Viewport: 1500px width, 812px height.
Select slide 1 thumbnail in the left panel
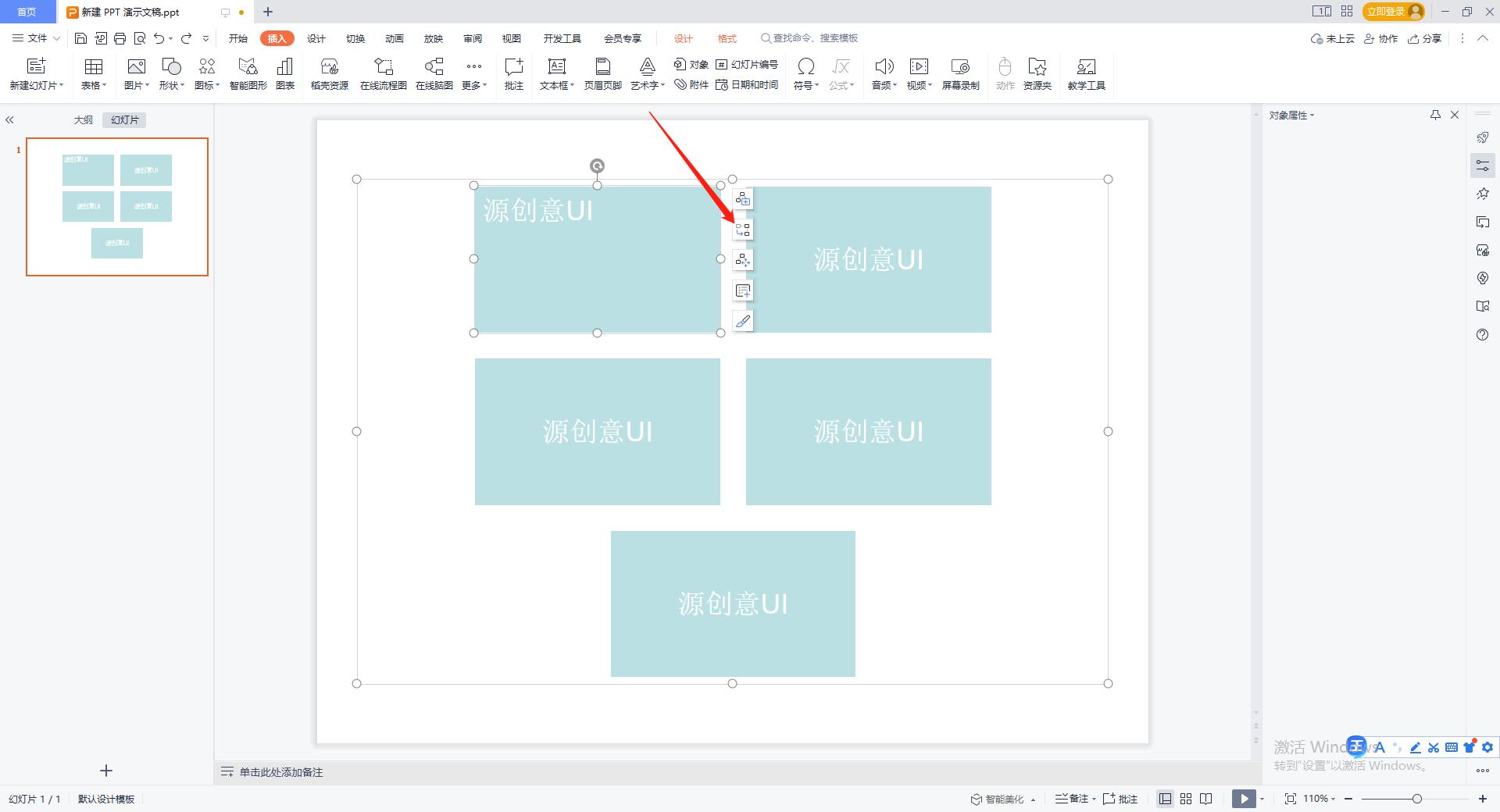(x=117, y=206)
